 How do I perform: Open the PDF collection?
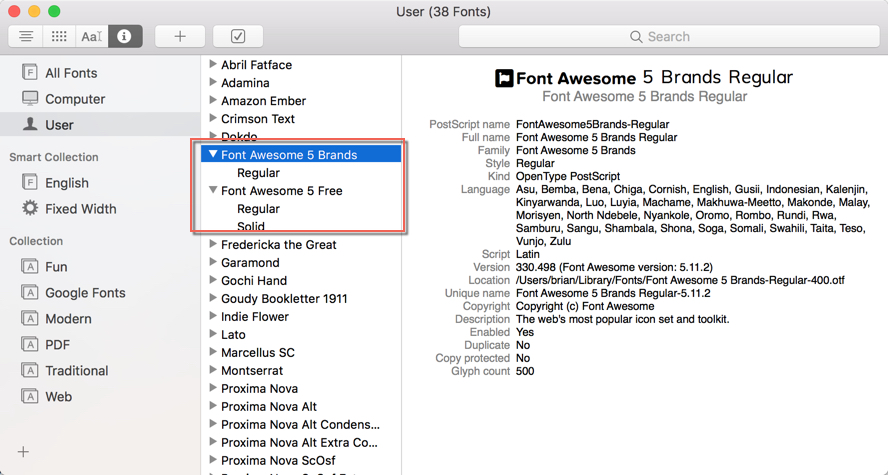pos(100,345)
